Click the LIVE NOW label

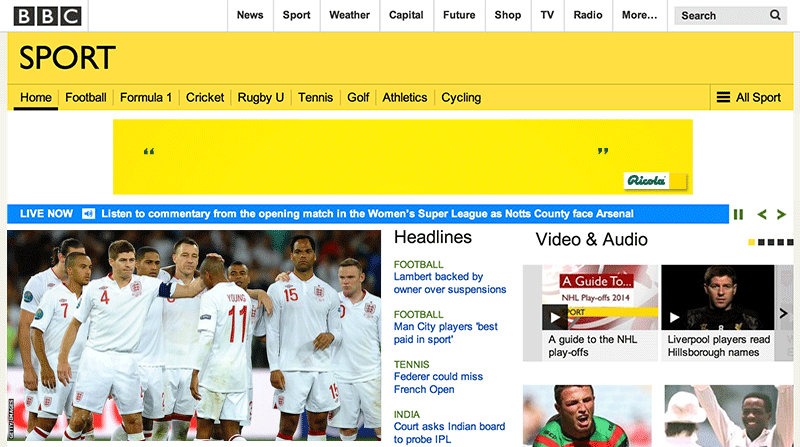tap(46, 214)
